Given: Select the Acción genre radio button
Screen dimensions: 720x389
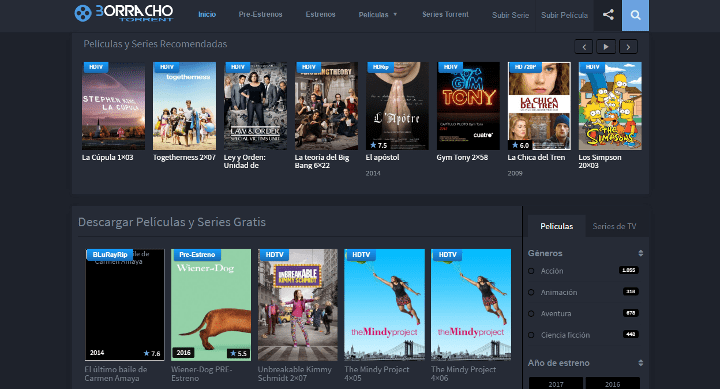Looking at the screenshot, I should [x=531, y=271].
